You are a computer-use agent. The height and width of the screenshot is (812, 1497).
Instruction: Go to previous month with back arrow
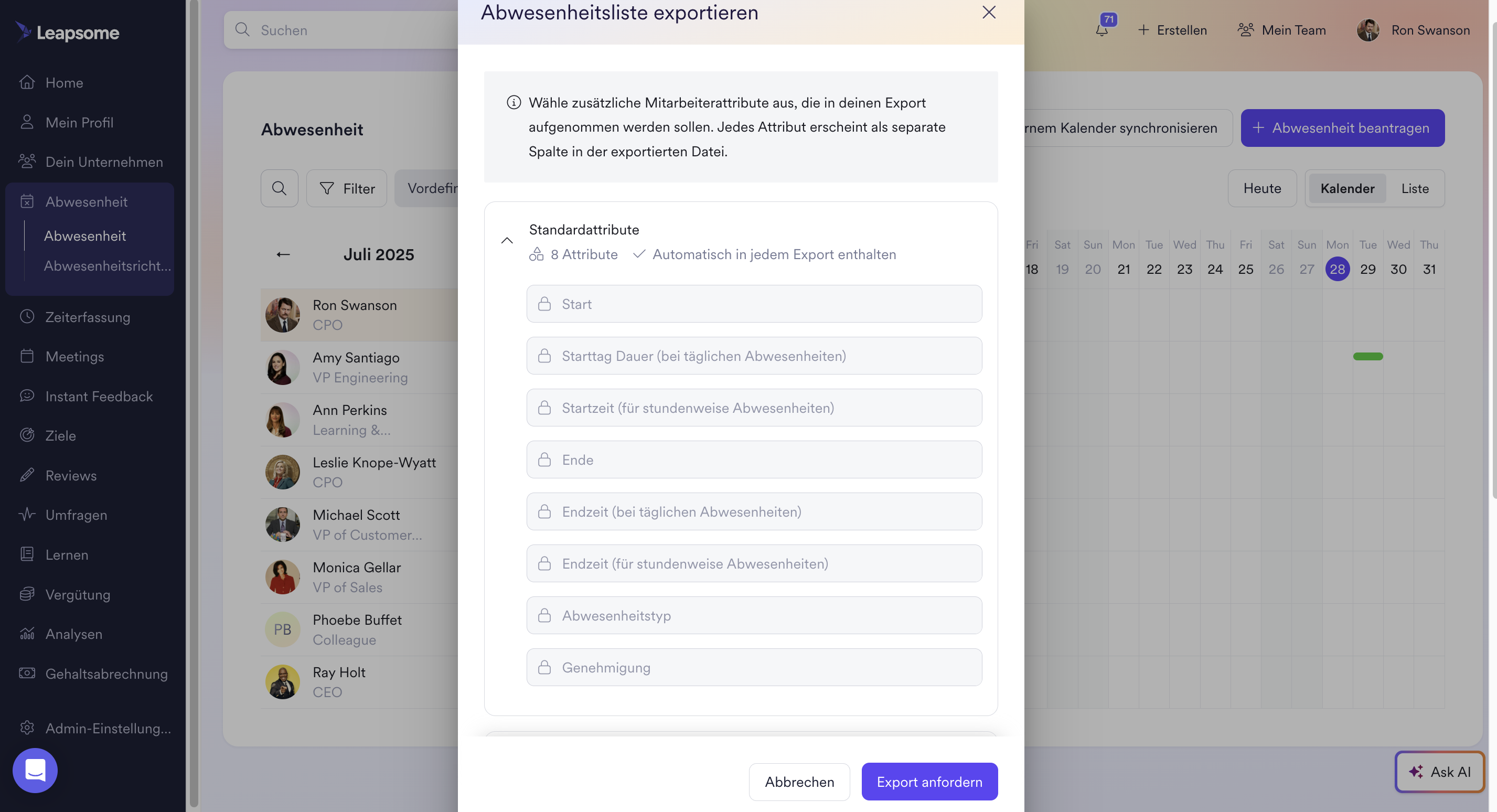pos(283,254)
